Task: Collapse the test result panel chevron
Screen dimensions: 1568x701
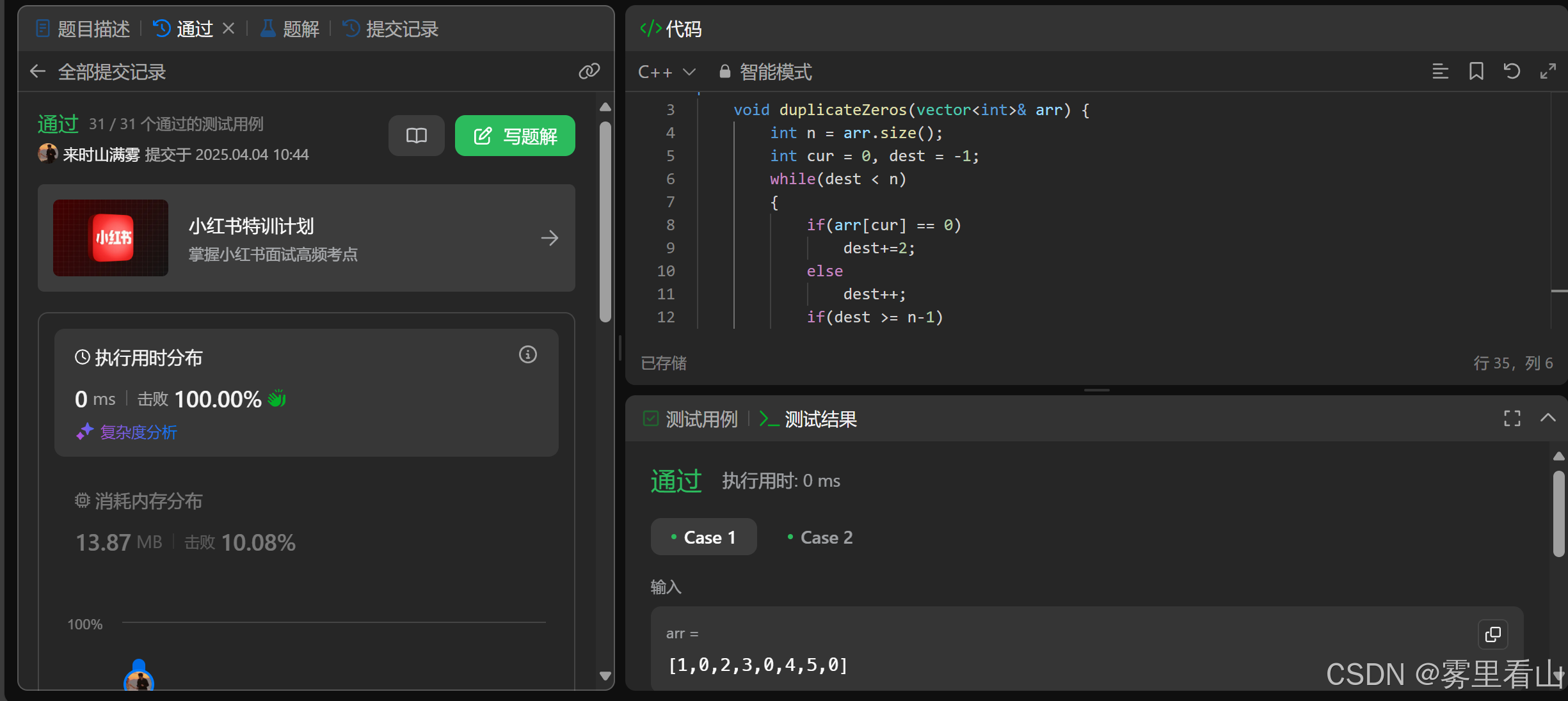Action: [1548, 418]
